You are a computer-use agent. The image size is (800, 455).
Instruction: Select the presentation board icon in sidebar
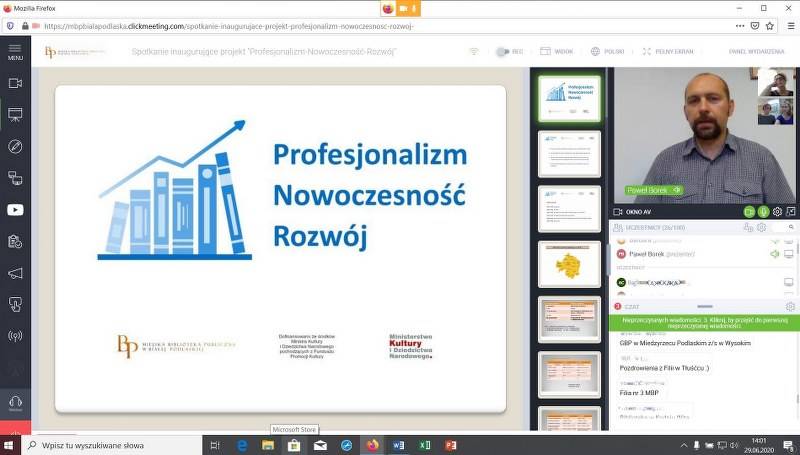point(15,115)
